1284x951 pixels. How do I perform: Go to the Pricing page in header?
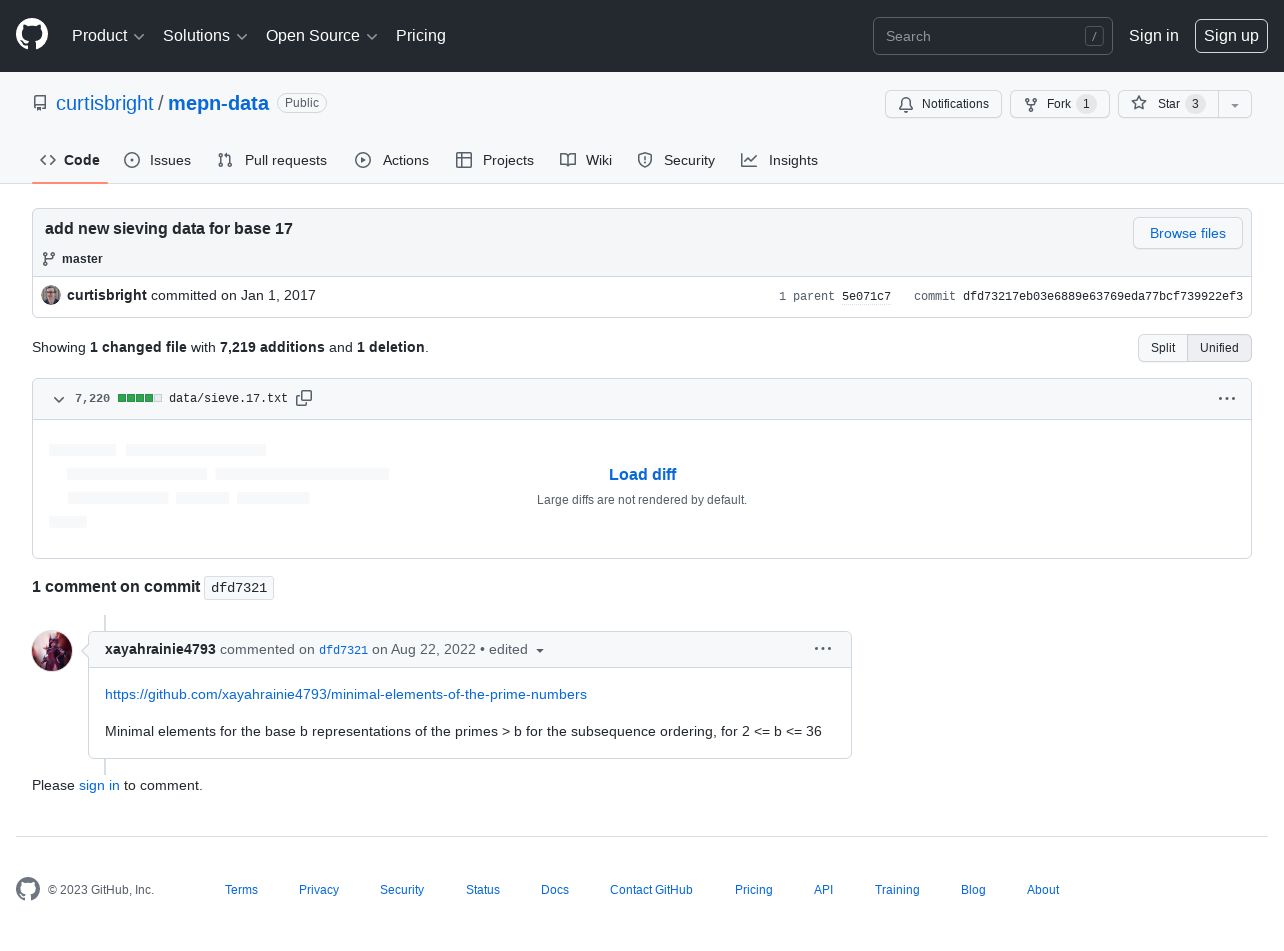click(x=421, y=36)
